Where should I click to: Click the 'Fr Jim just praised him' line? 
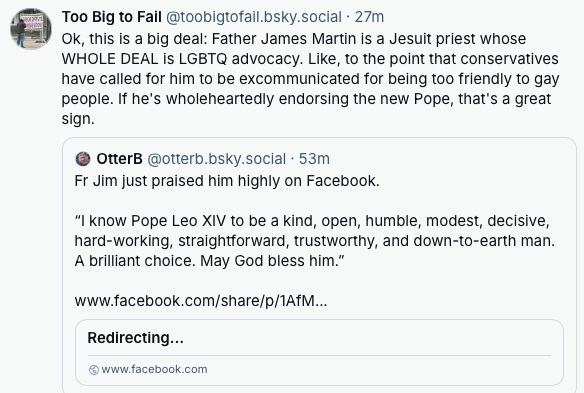(x=227, y=181)
